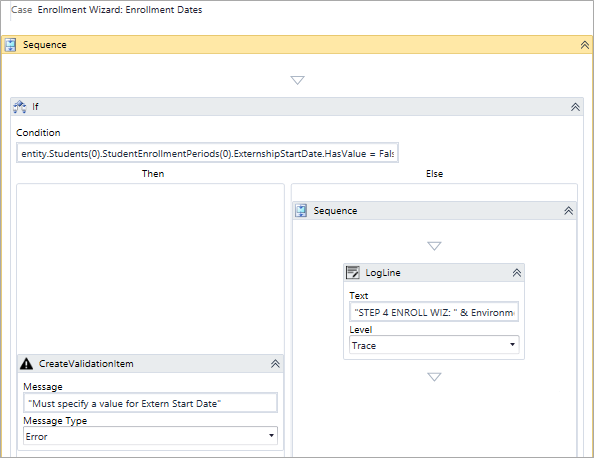594x458 pixels.
Task: Click the Message Type label
Action: coord(55,420)
